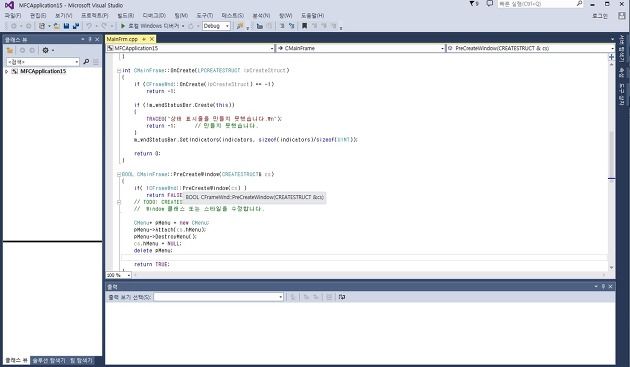Image resolution: width=630 pixels, height=367 pixels.
Task: Open the View menu
Action: 63,15
